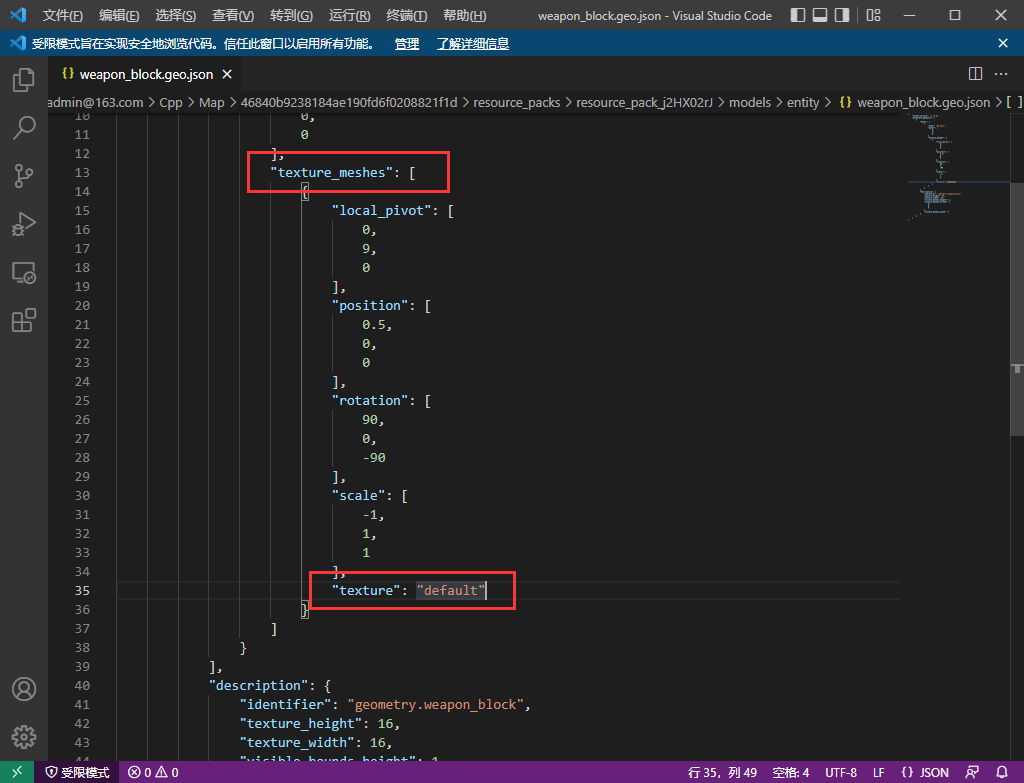The image size is (1024, 783).
Task: Dismiss the restricted mode banner
Action: [1002, 43]
